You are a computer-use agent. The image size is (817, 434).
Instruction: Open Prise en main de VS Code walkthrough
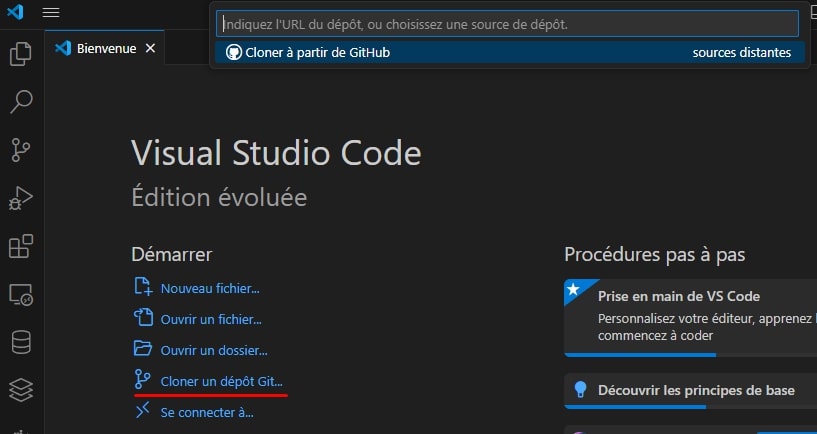690,318
